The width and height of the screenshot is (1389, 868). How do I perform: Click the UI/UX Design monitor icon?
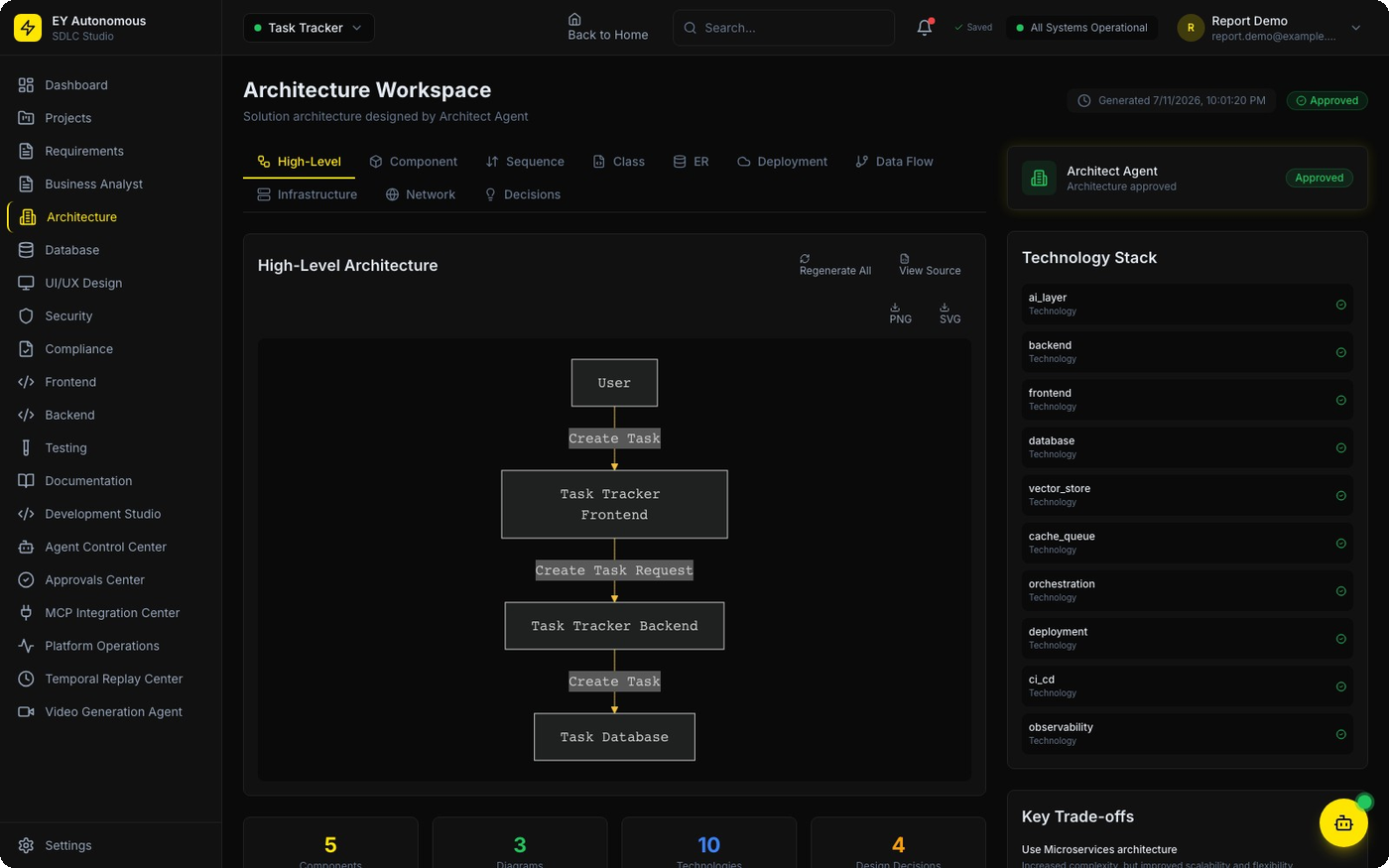coord(26,283)
